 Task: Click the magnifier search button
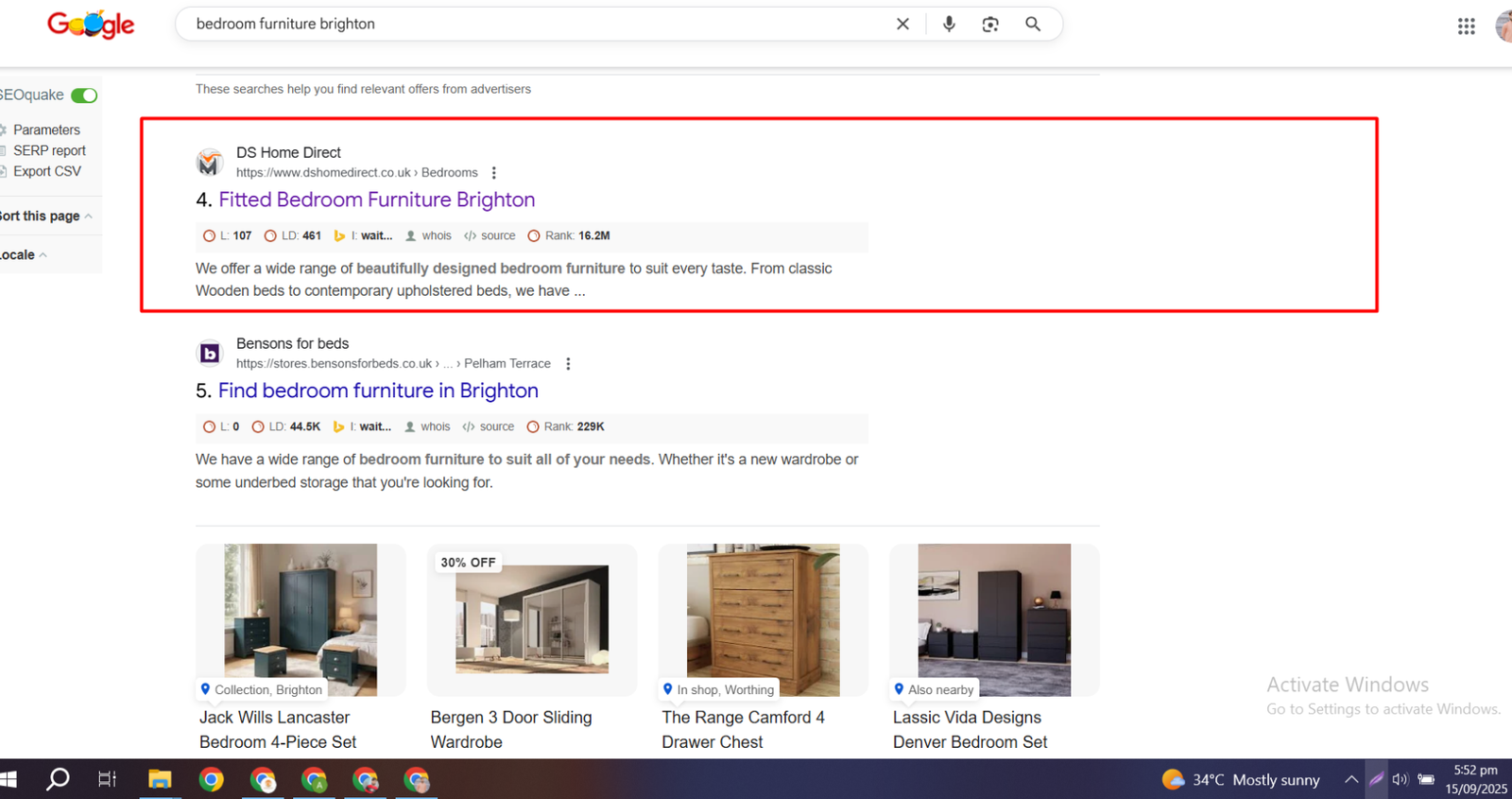click(1033, 25)
